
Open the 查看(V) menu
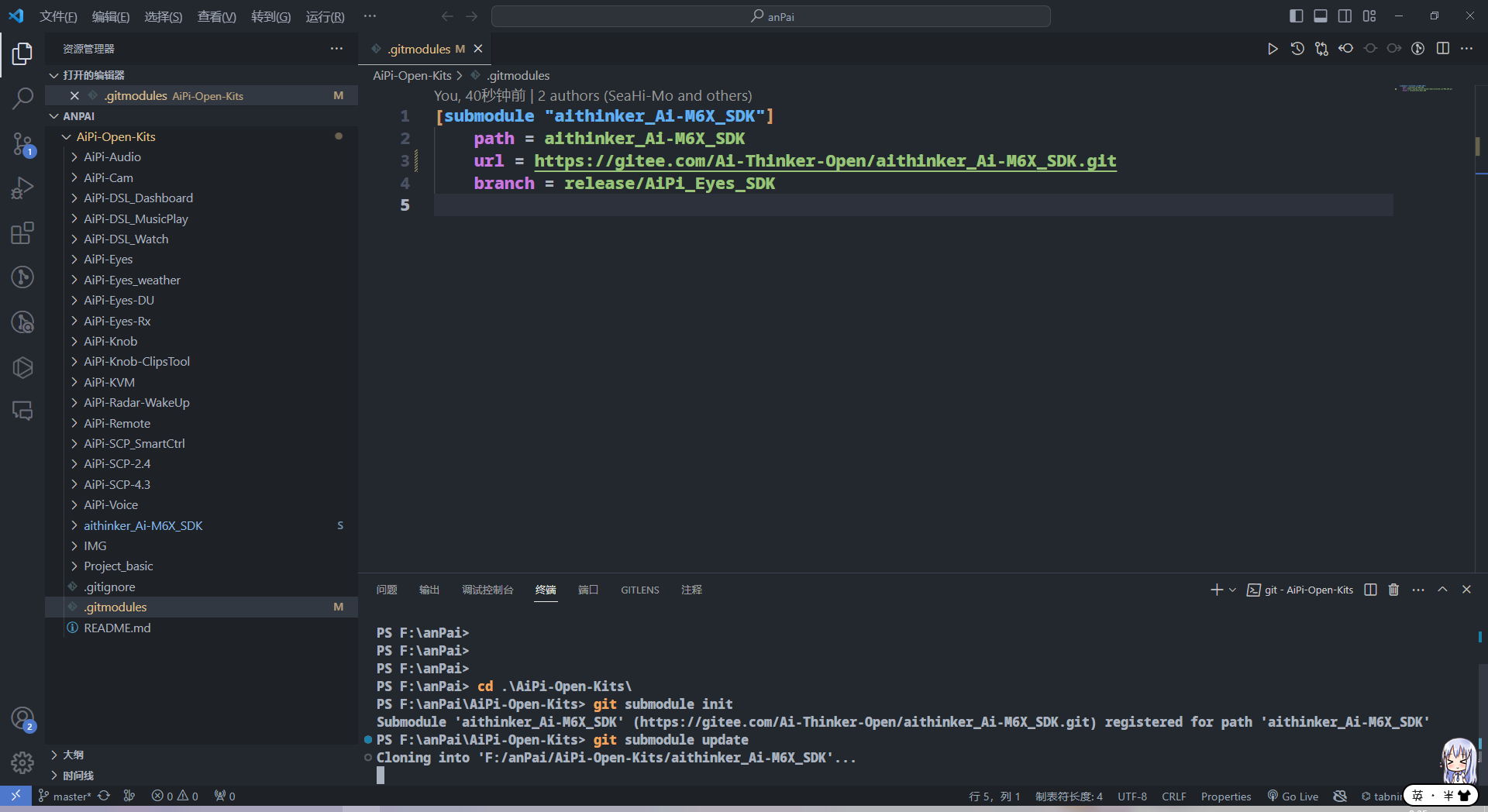coord(217,16)
